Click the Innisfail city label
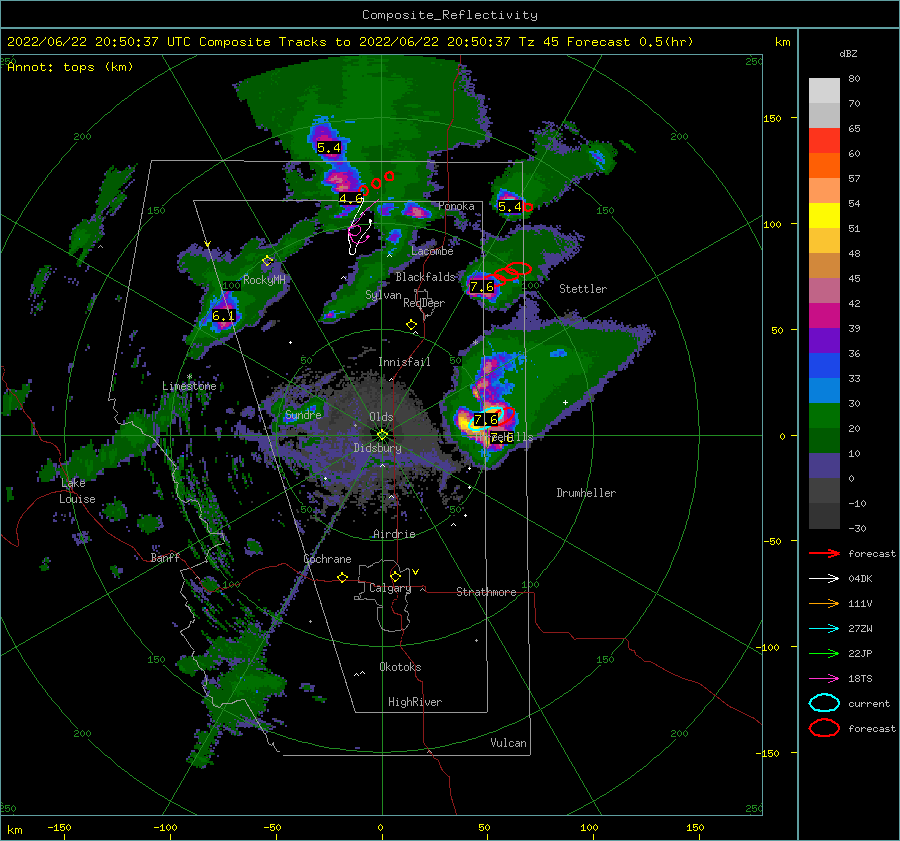Screen dimensions: 900x841 tap(404, 362)
